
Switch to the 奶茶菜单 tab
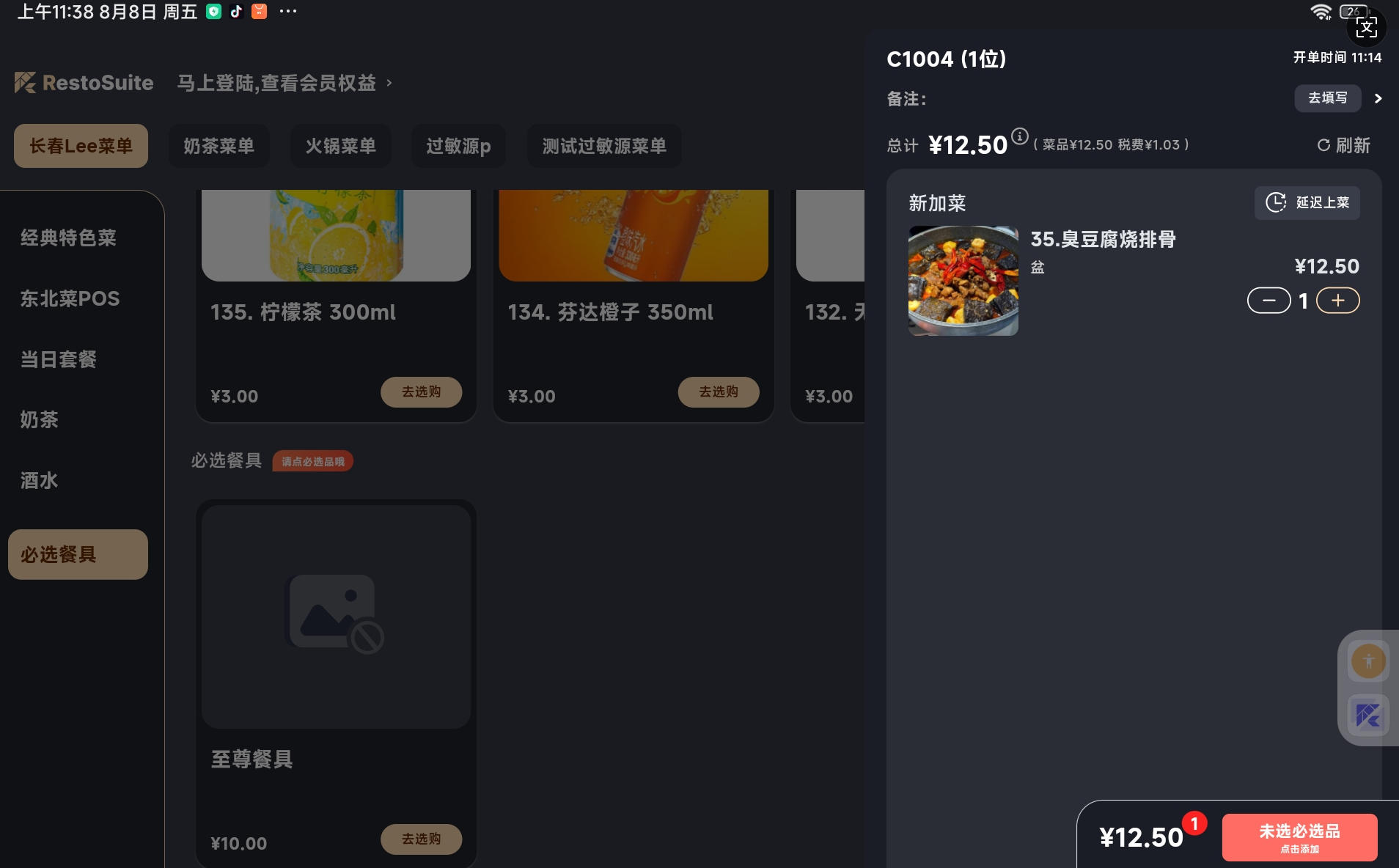219,146
